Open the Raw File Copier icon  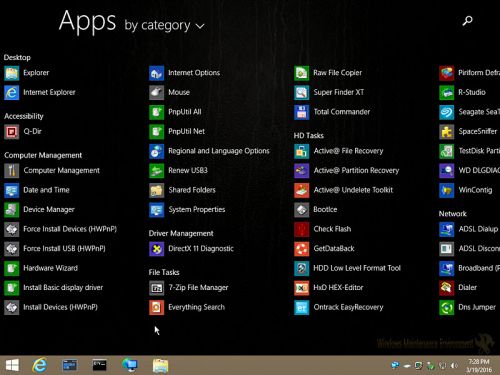[x=302, y=73]
